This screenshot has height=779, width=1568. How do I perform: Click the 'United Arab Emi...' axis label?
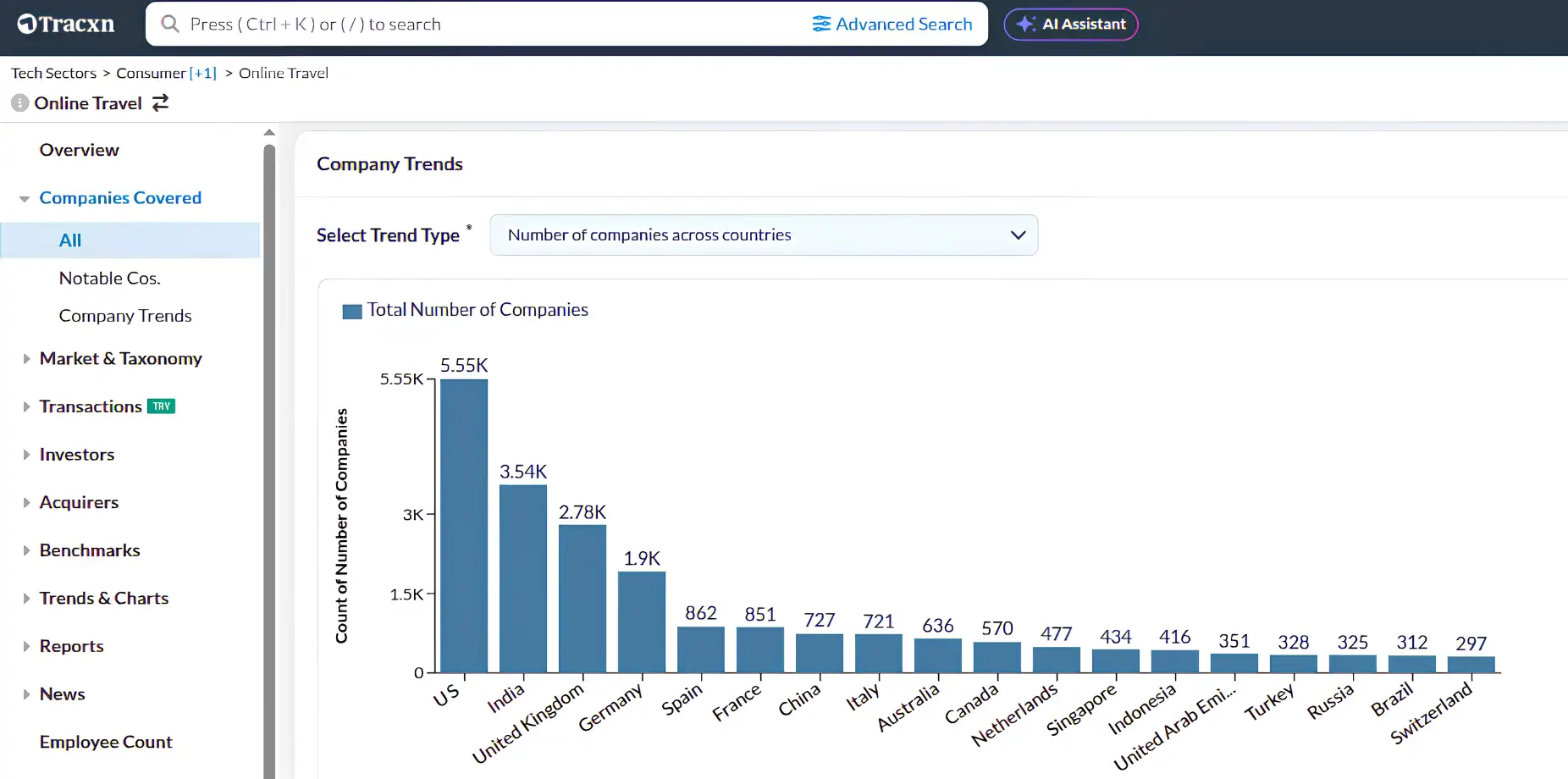(x=1175, y=727)
